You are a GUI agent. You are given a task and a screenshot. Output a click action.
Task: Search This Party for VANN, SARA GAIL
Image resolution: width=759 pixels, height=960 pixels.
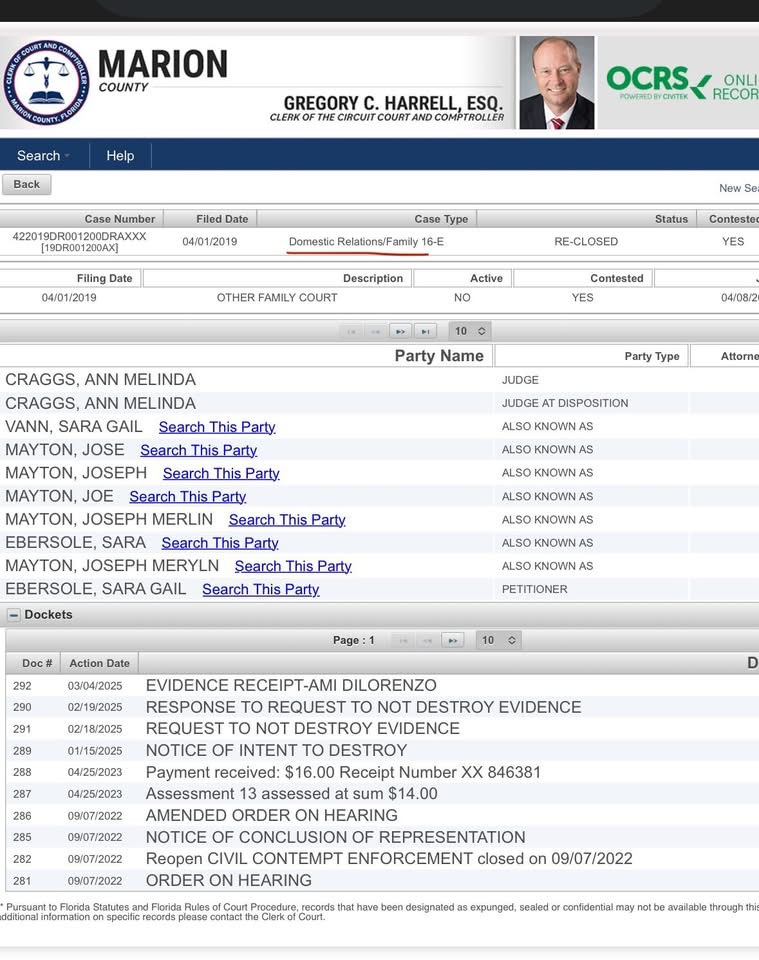point(217,427)
